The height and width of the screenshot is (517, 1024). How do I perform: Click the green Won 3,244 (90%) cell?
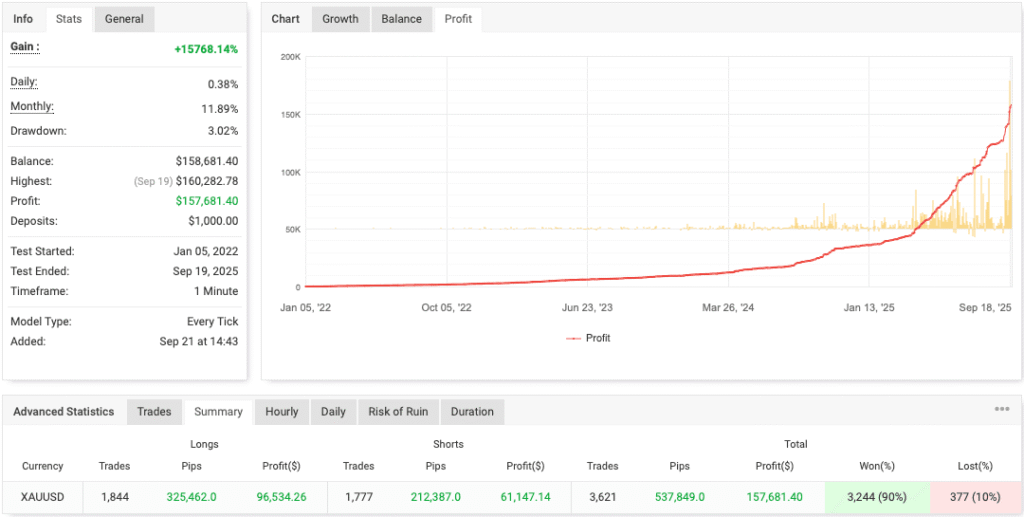point(878,497)
